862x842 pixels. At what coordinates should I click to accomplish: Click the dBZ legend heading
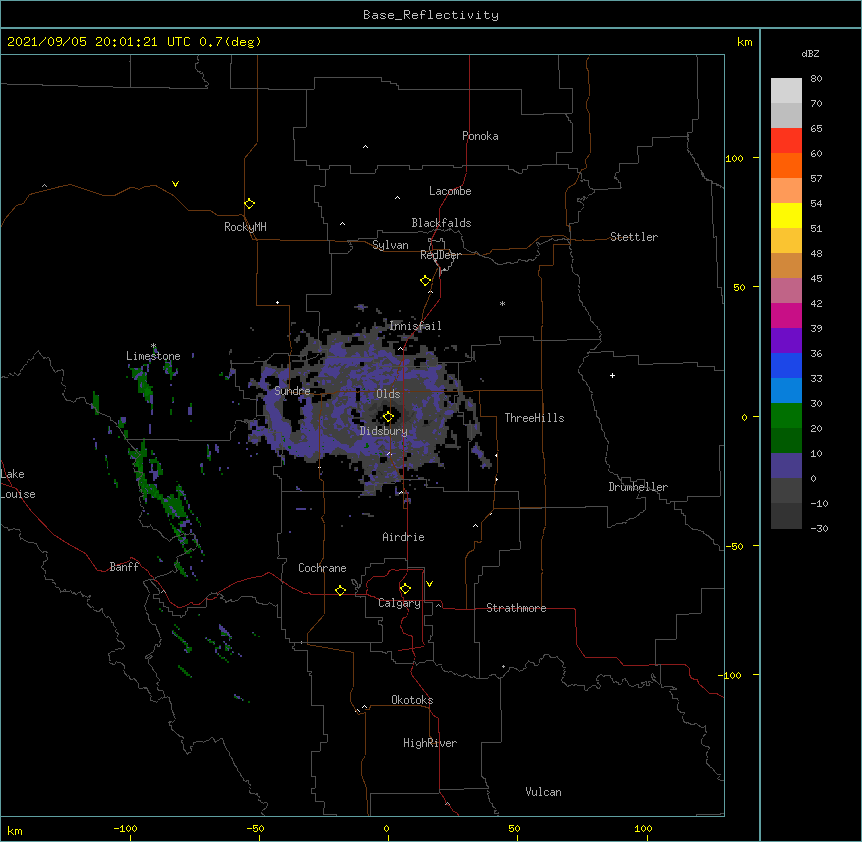[810, 53]
